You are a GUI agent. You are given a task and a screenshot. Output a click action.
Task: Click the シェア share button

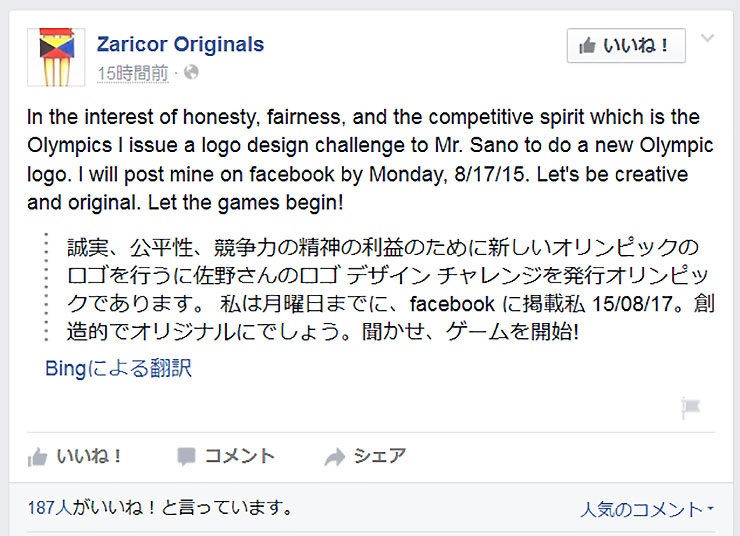(x=365, y=456)
